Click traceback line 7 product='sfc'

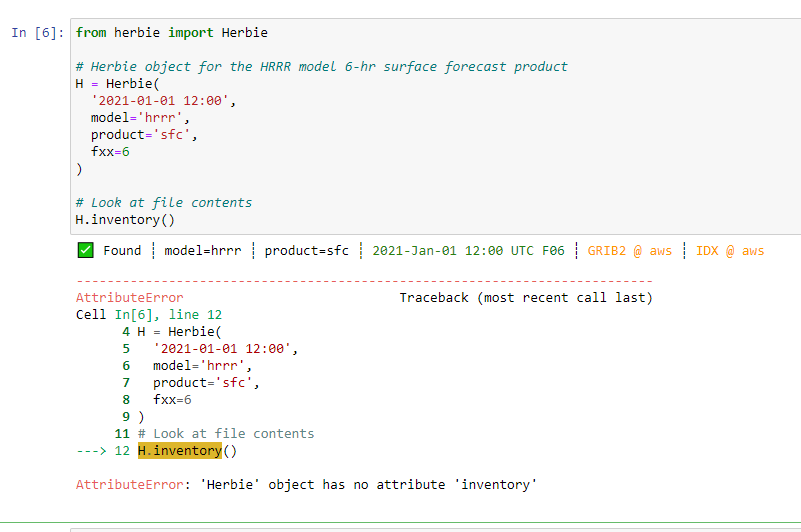coord(191,383)
